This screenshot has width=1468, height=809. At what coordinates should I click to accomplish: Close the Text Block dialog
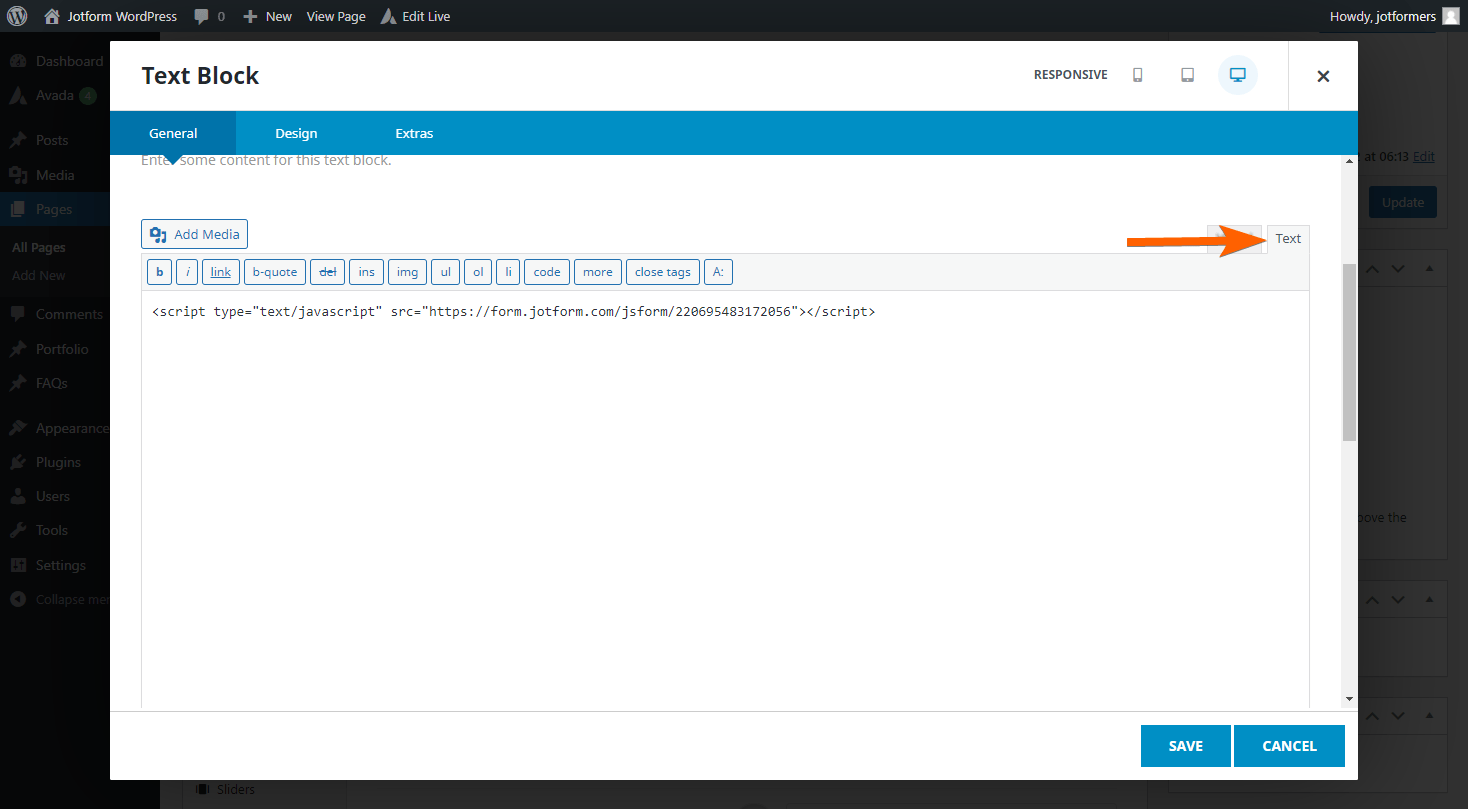click(1323, 76)
